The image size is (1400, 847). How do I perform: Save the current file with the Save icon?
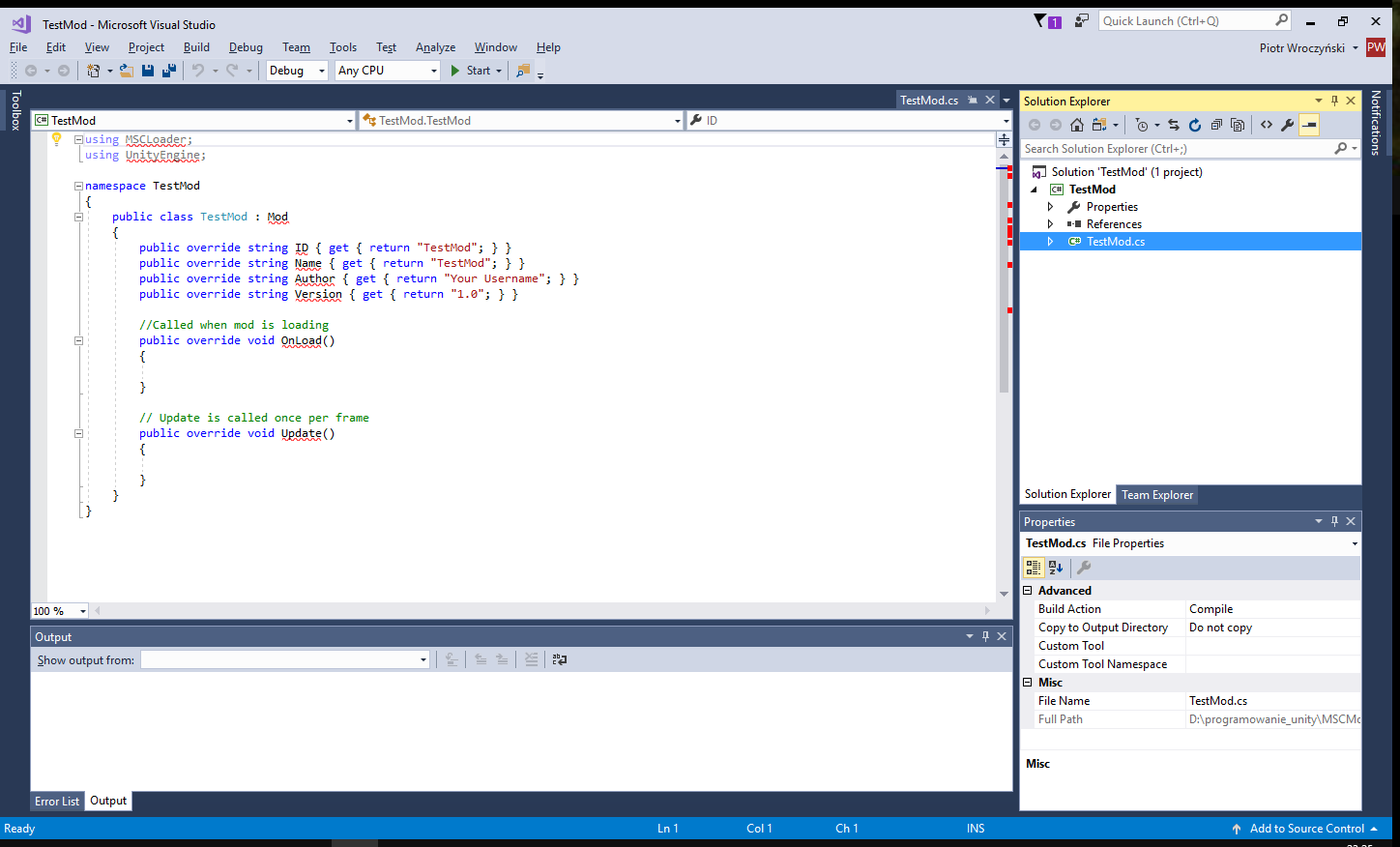coord(148,71)
